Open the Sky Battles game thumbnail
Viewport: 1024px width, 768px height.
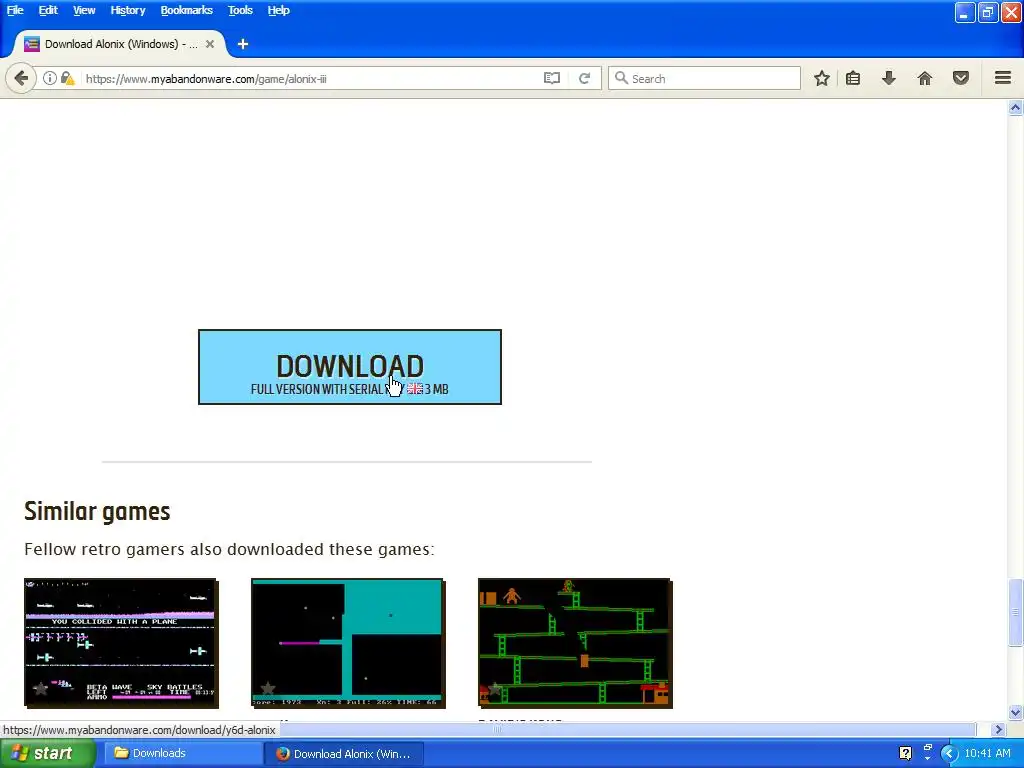tap(121, 643)
